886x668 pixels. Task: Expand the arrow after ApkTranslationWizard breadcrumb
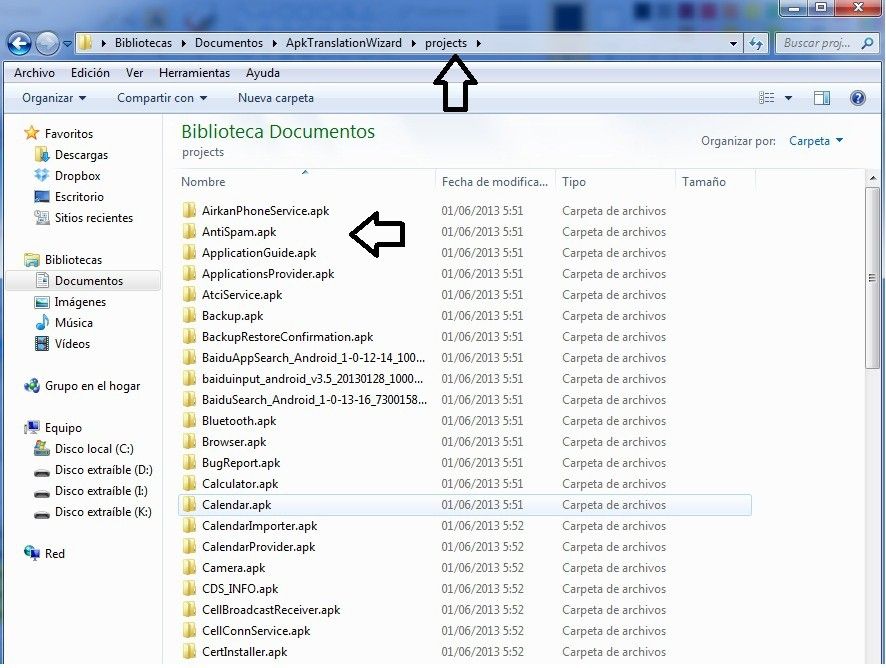point(413,43)
